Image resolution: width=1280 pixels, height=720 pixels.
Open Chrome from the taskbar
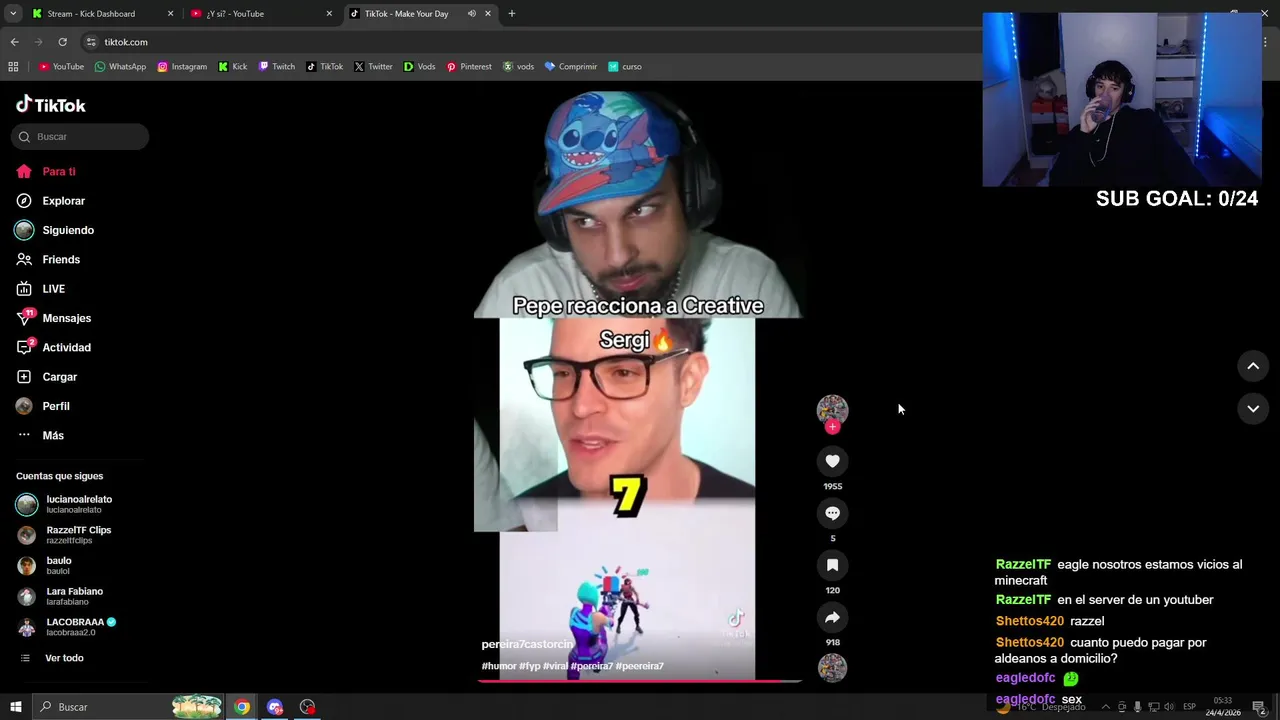click(x=242, y=707)
